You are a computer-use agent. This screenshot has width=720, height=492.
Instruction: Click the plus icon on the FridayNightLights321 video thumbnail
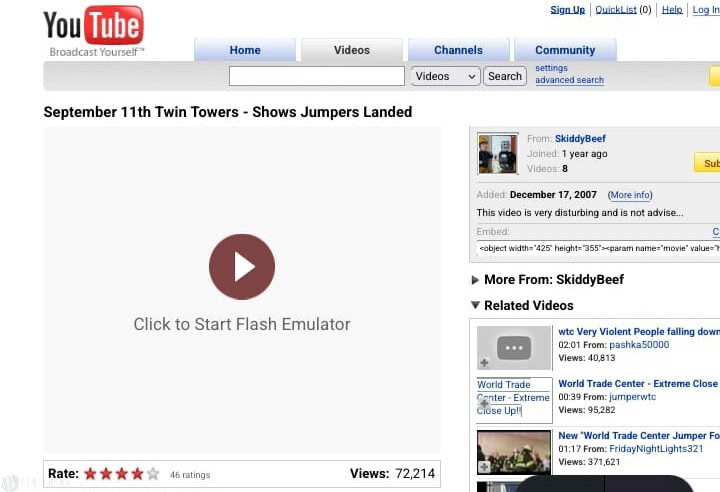click(485, 466)
